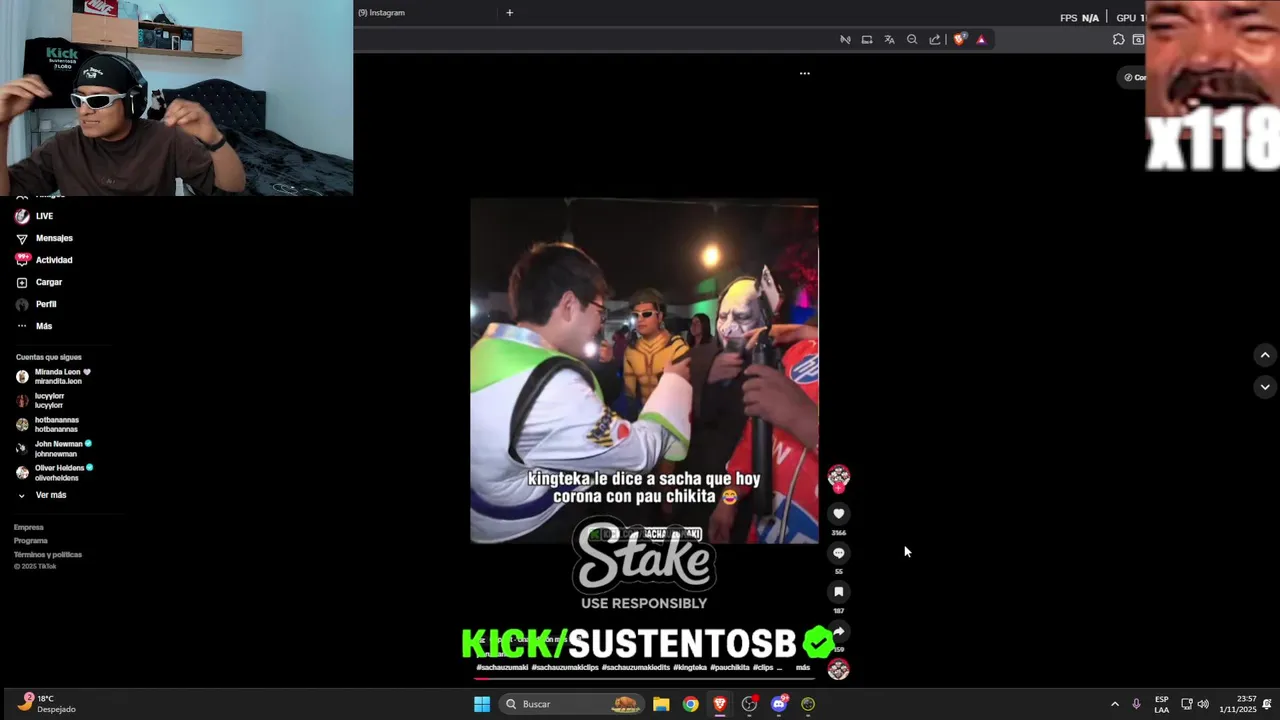
Task: Show hidden system tray icons
Action: pos(1115,704)
